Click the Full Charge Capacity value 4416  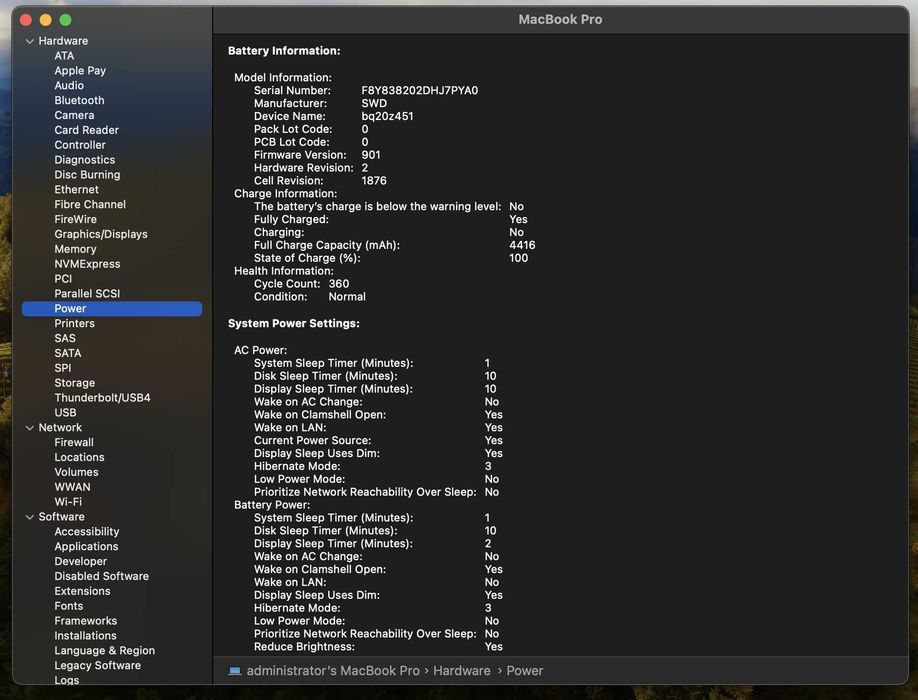(522, 245)
